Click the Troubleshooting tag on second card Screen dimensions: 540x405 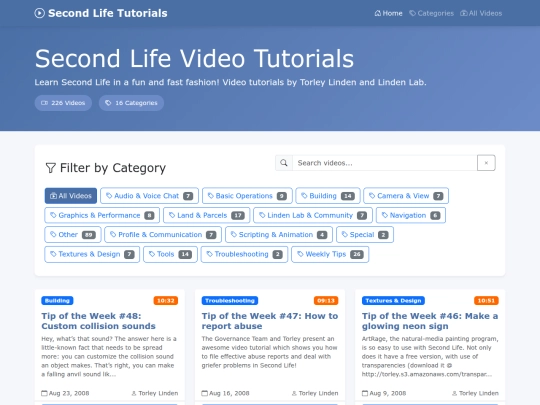[x=230, y=301]
